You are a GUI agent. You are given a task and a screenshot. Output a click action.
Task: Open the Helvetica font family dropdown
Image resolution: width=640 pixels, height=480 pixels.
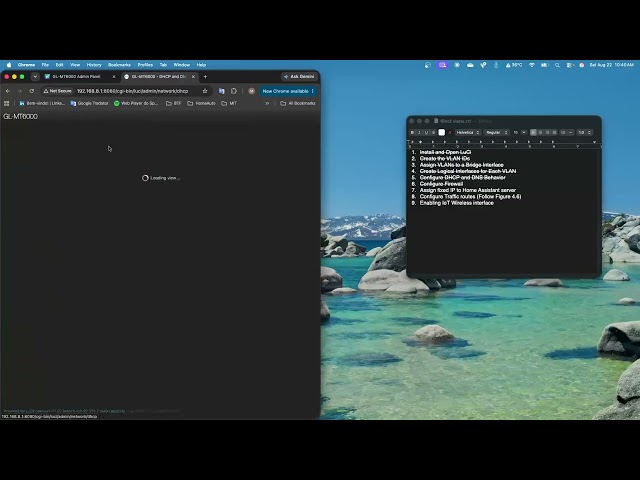point(468,132)
